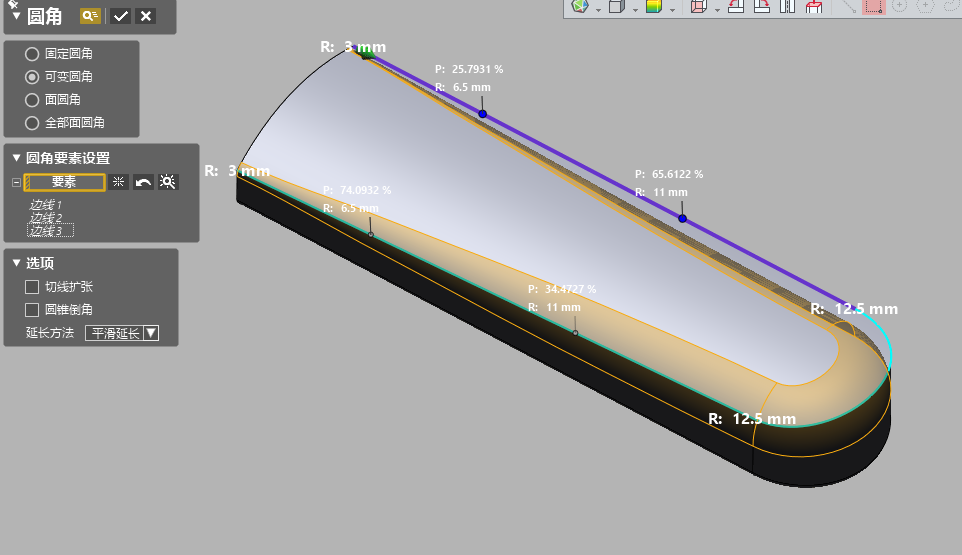Open the 延长方法 dropdown list
This screenshot has height=555, width=962.
[151, 333]
